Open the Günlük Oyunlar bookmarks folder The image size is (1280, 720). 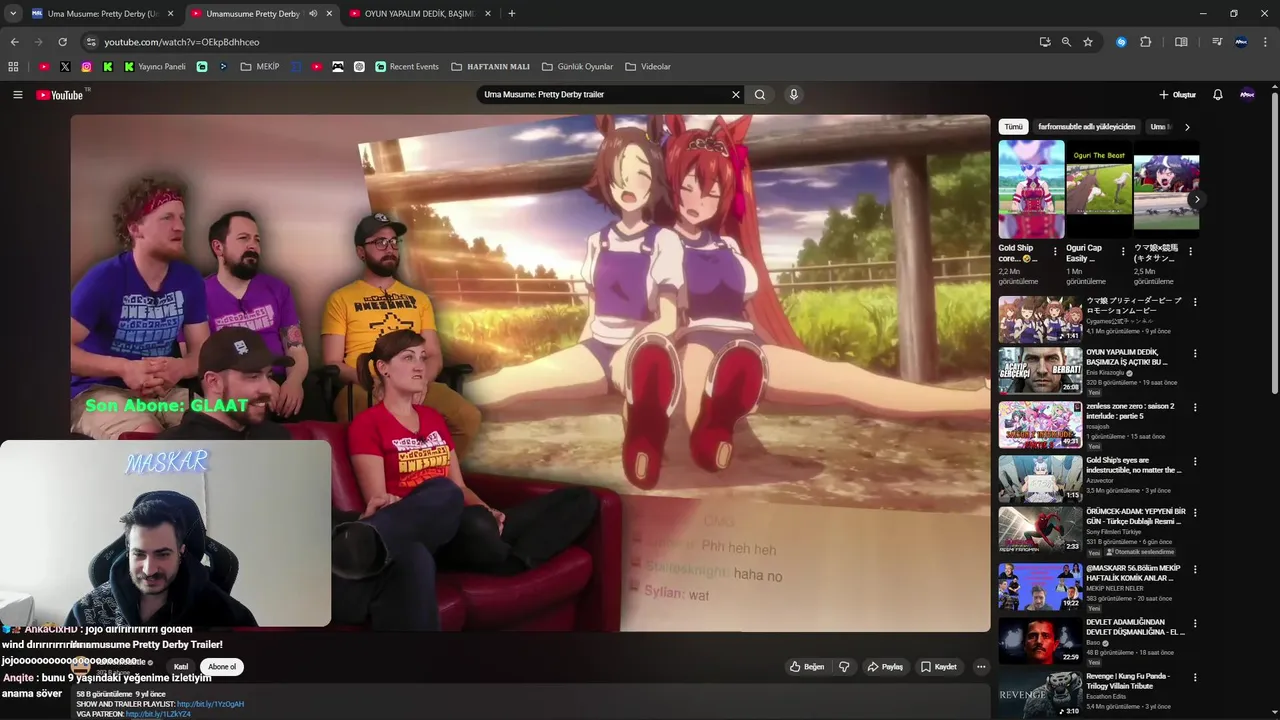(x=578, y=67)
